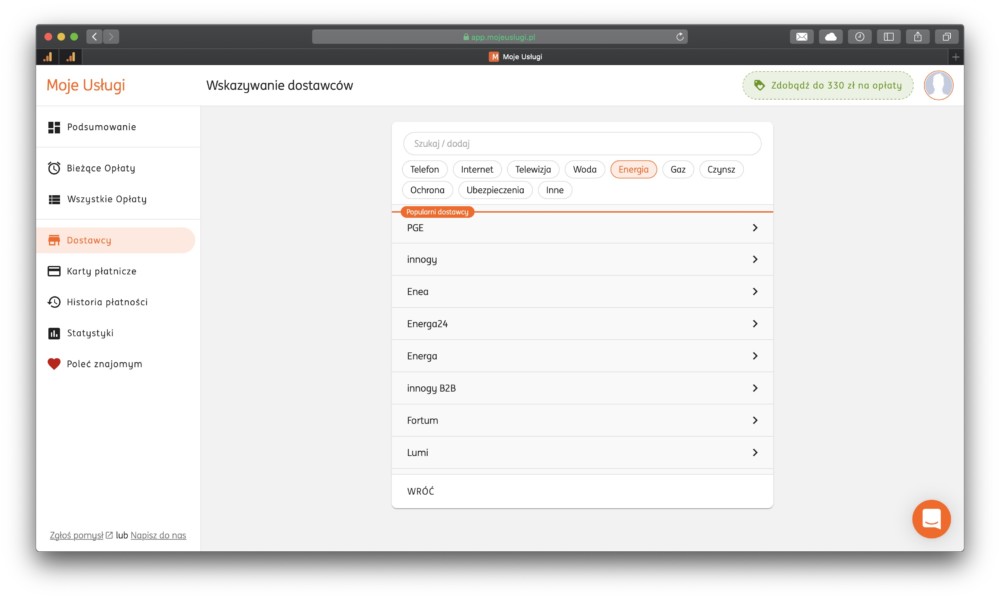Image resolution: width=1000 pixels, height=599 pixels.
Task: Click the Zdobądź do 330 zł promo button
Action: [828, 85]
